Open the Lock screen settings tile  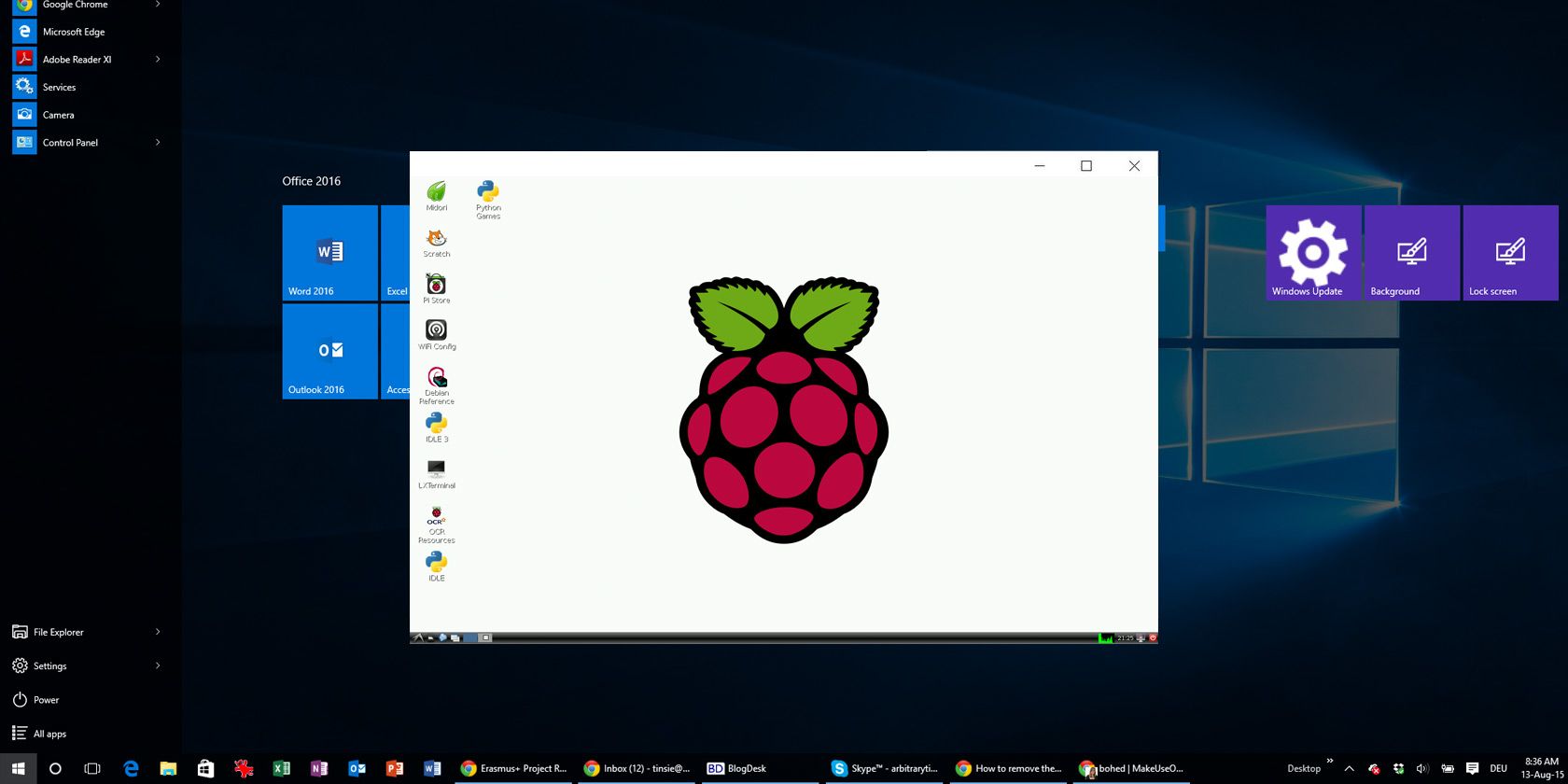click(1511, 253)
